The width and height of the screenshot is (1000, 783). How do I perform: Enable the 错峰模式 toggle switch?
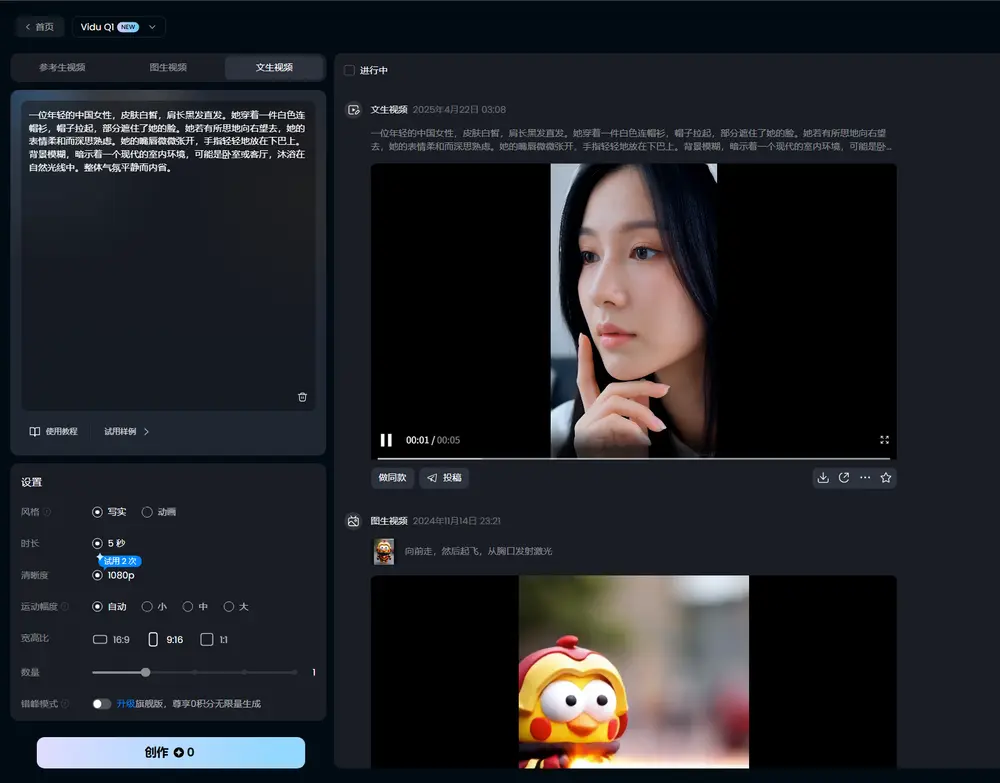tap(101, 704)
